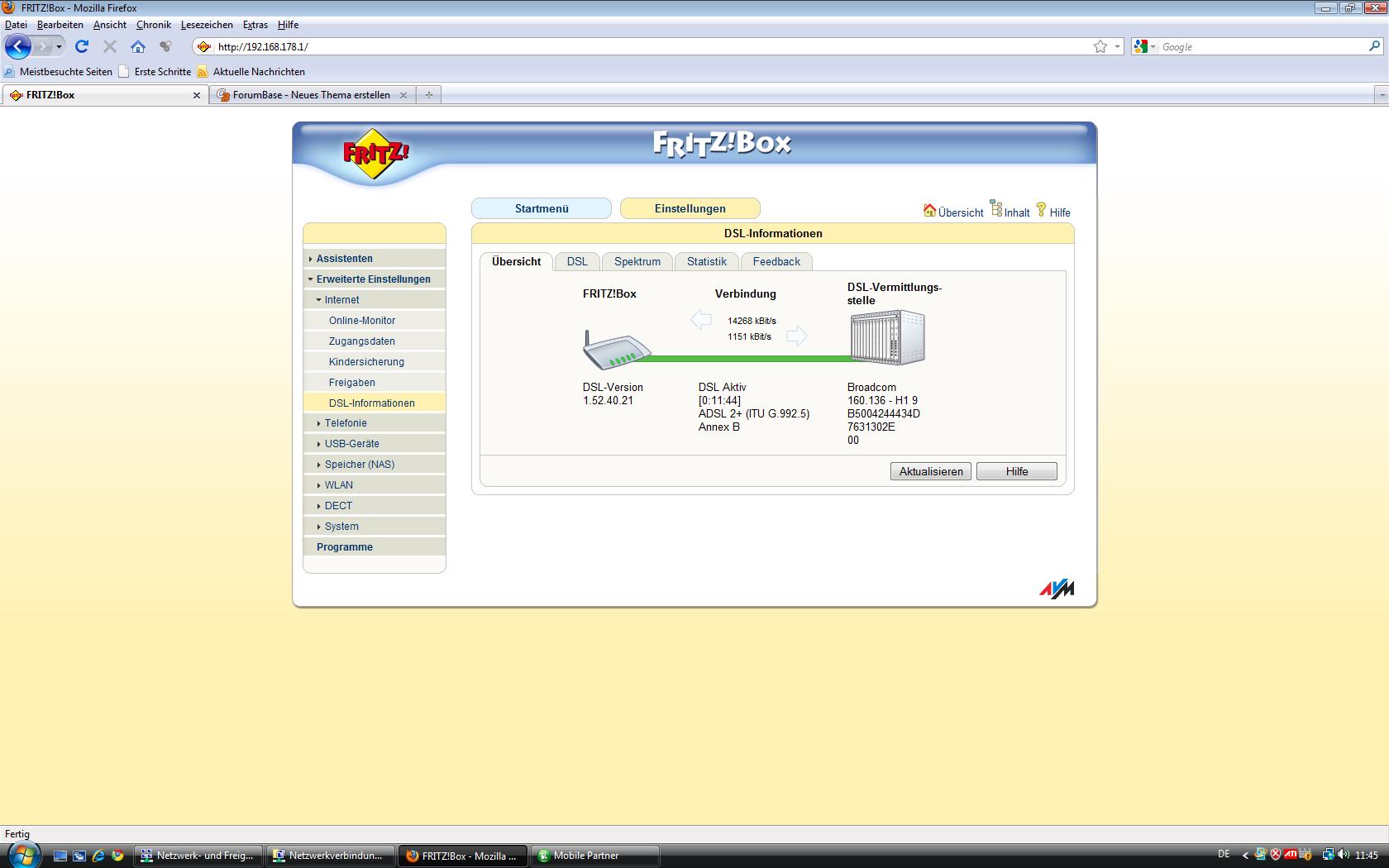Select the Übersicht tab
The width and height of the screenshot is (1389, 868).
tap(516, 261)
